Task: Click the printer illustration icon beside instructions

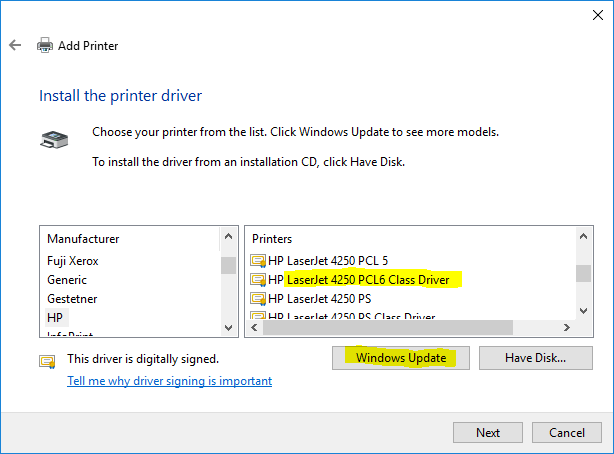Action: pyautogui.click(x=55, y=141)
